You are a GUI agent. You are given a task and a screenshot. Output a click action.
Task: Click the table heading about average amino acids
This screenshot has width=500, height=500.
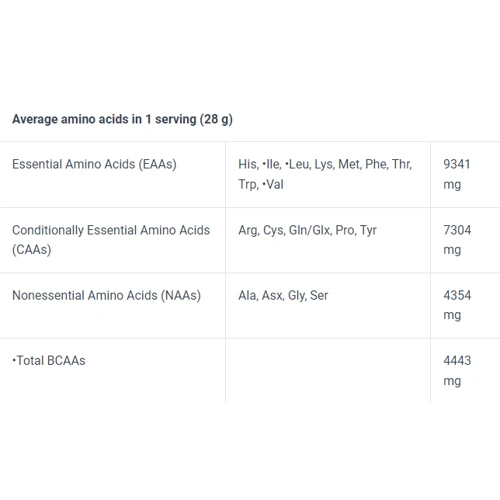point(122,119)
